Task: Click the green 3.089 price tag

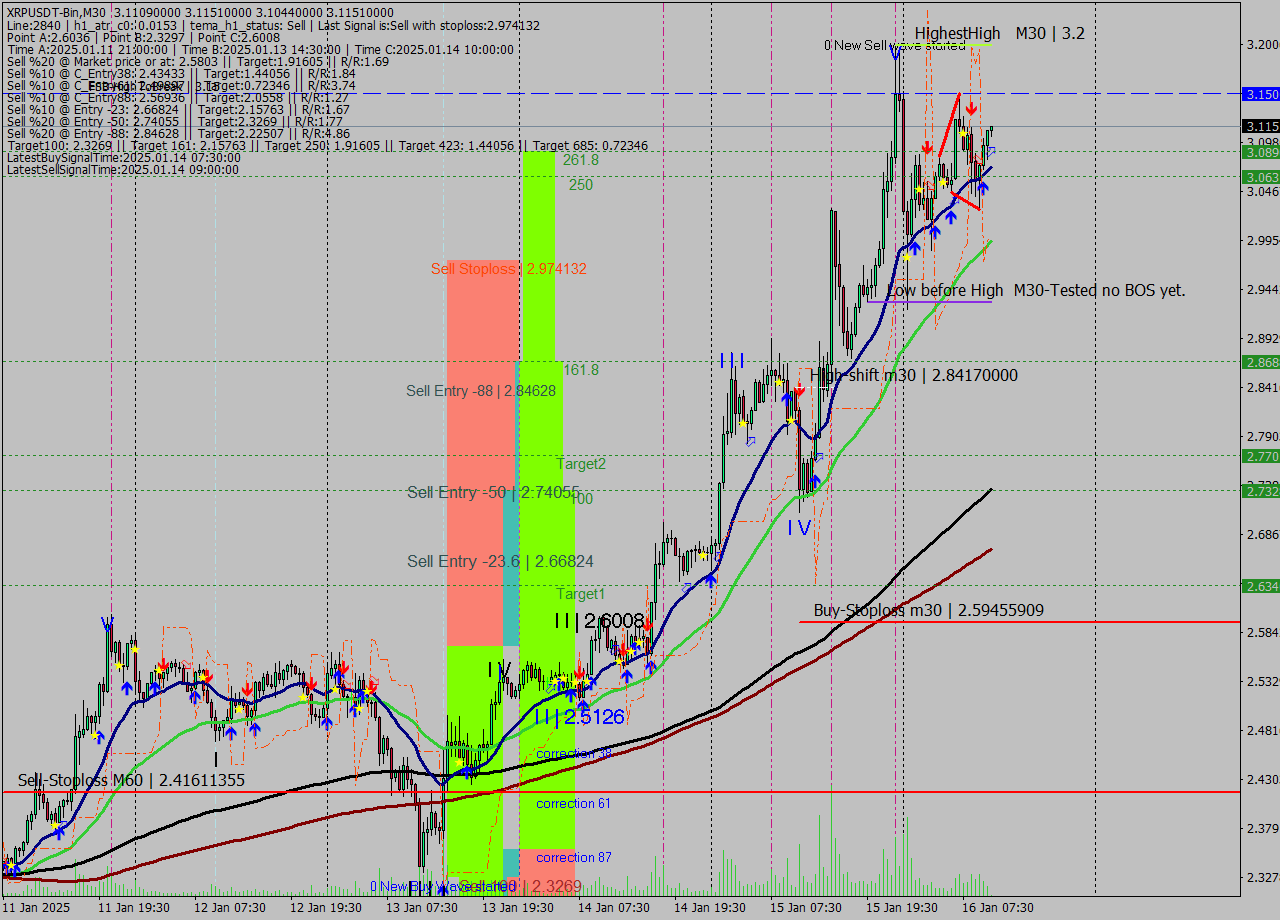Action: pyautogui.click(x=1261, y=152)
